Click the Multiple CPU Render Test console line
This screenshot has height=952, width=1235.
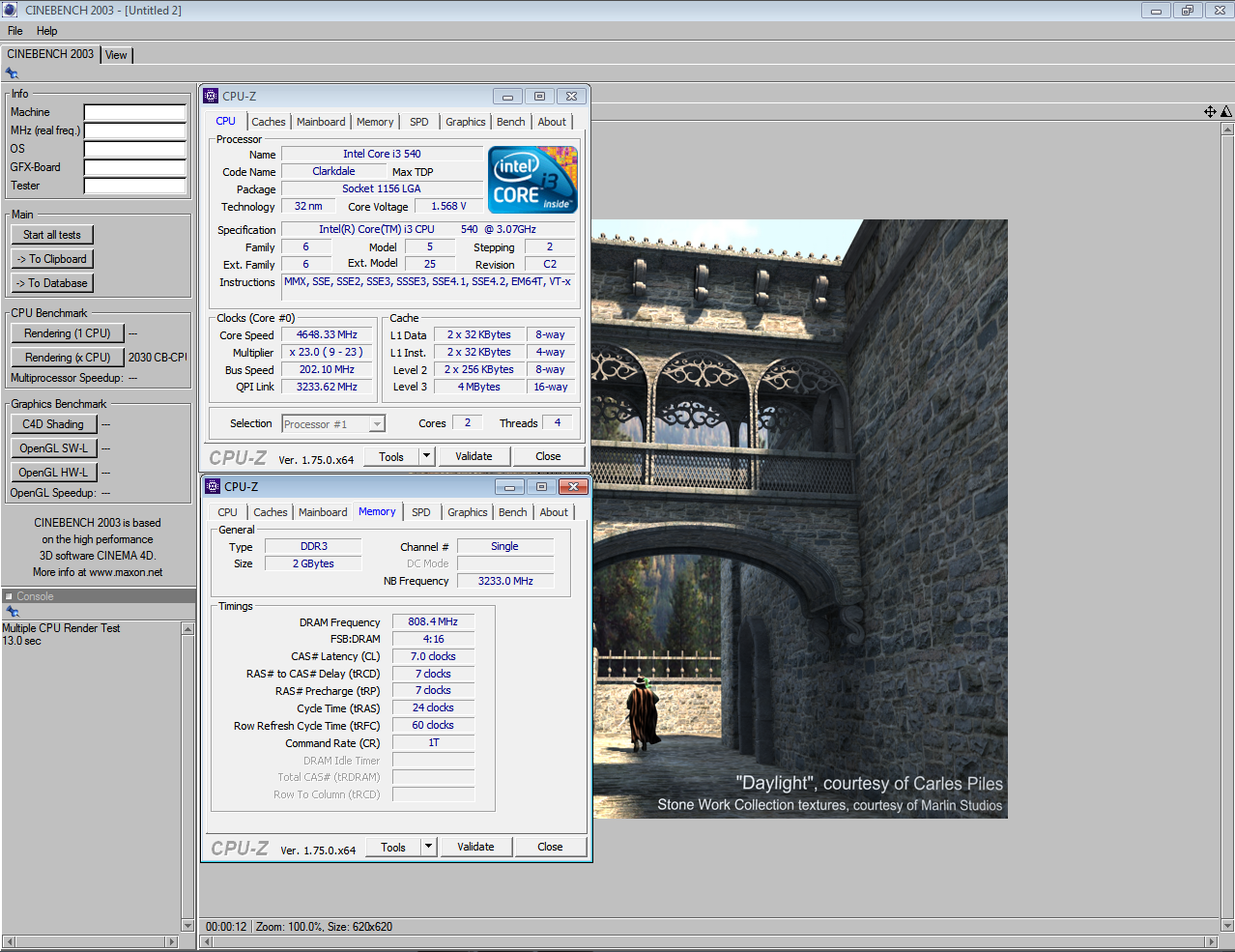click(61, 628)
